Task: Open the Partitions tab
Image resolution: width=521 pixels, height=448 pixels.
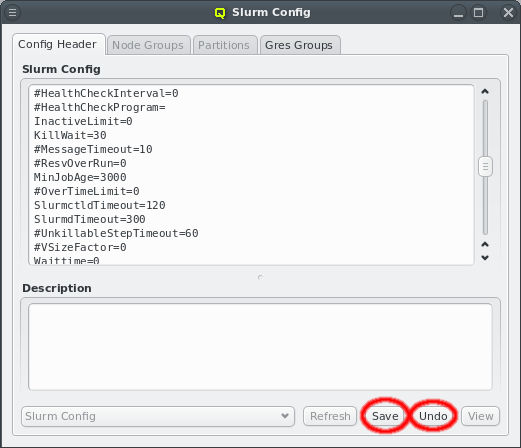Action: coord(224,45)
